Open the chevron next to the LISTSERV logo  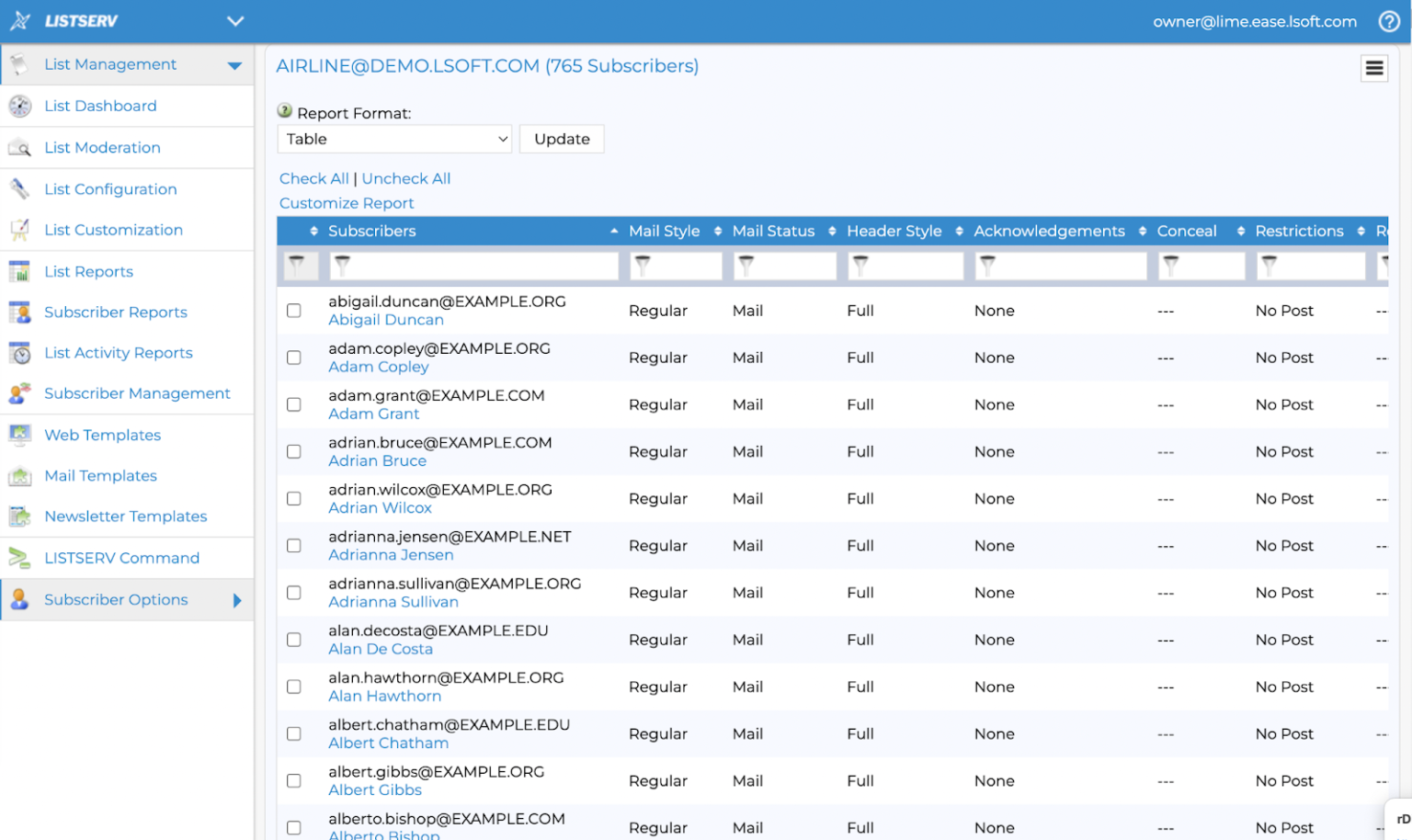tap(235, 20)
